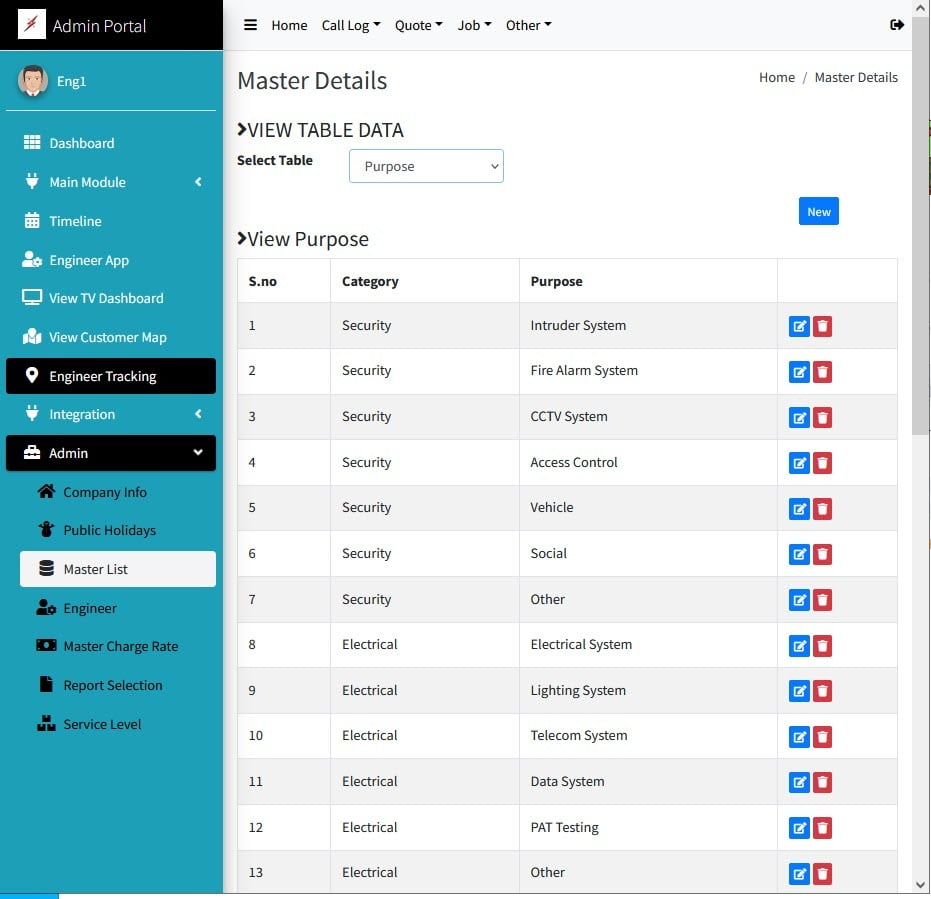The height and width of the screenshot is (899, 931).
Task: Expand the Integration sidebar section
Action: point(111,414)
